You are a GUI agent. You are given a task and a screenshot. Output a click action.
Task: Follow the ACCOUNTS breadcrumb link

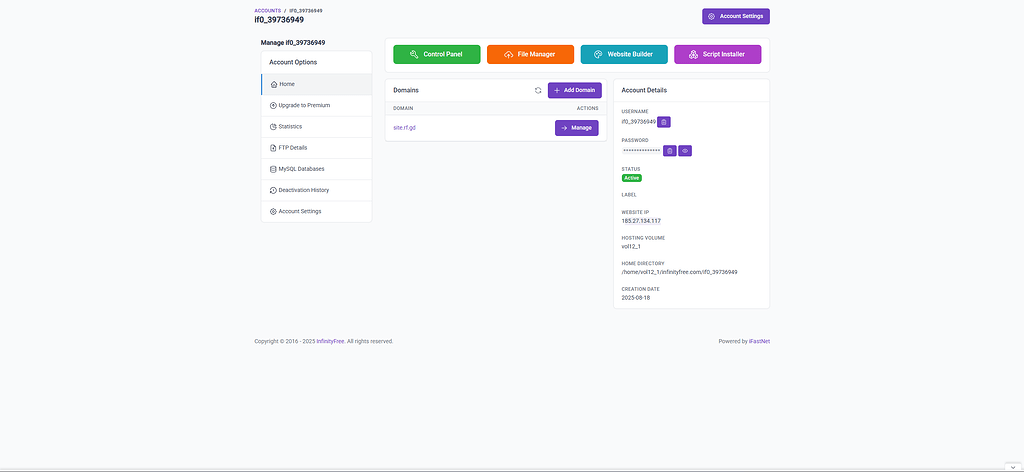coord(268,10)
